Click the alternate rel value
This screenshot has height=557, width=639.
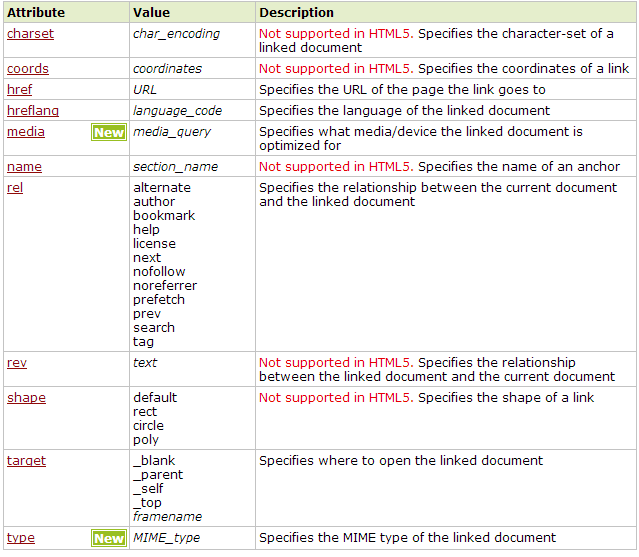click(x=162, y=187)
